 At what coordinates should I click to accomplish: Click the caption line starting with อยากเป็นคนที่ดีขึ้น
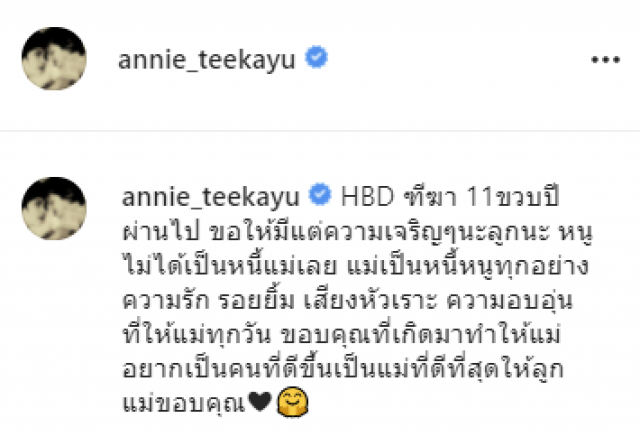[x=343, y=369]
